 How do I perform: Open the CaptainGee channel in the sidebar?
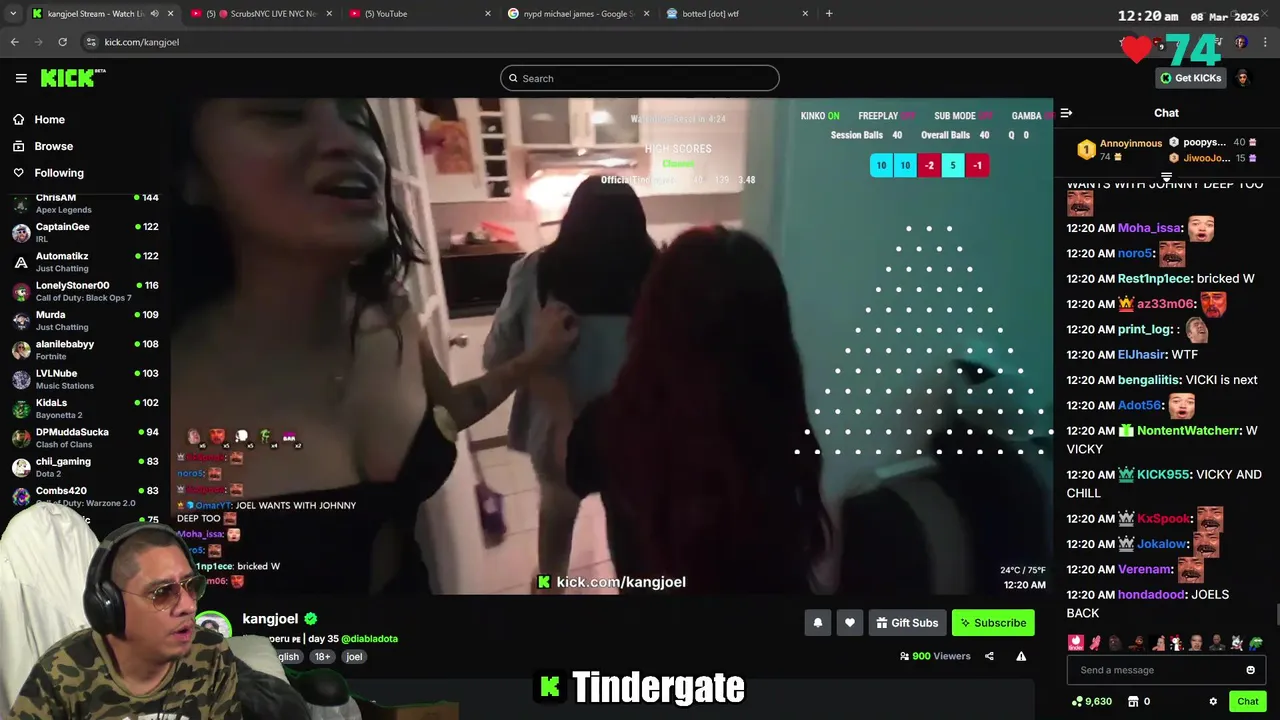(x=85, y=232)
